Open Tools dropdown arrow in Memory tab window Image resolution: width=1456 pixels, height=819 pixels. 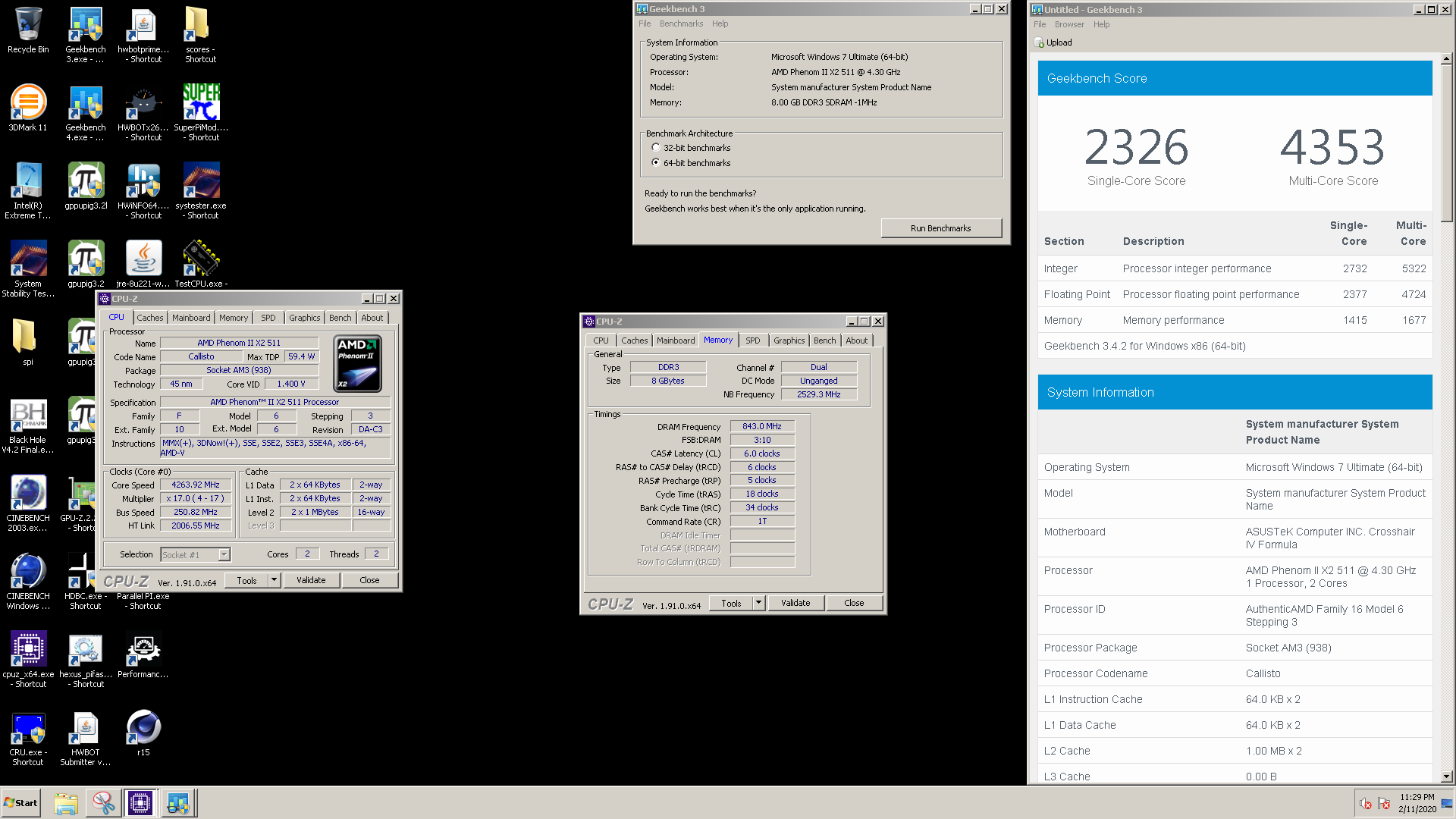759,604
